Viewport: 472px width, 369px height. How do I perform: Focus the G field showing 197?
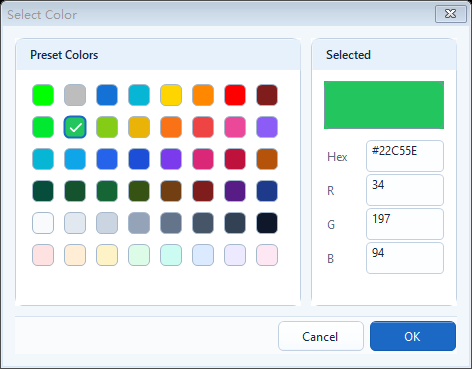click(405, 224)
